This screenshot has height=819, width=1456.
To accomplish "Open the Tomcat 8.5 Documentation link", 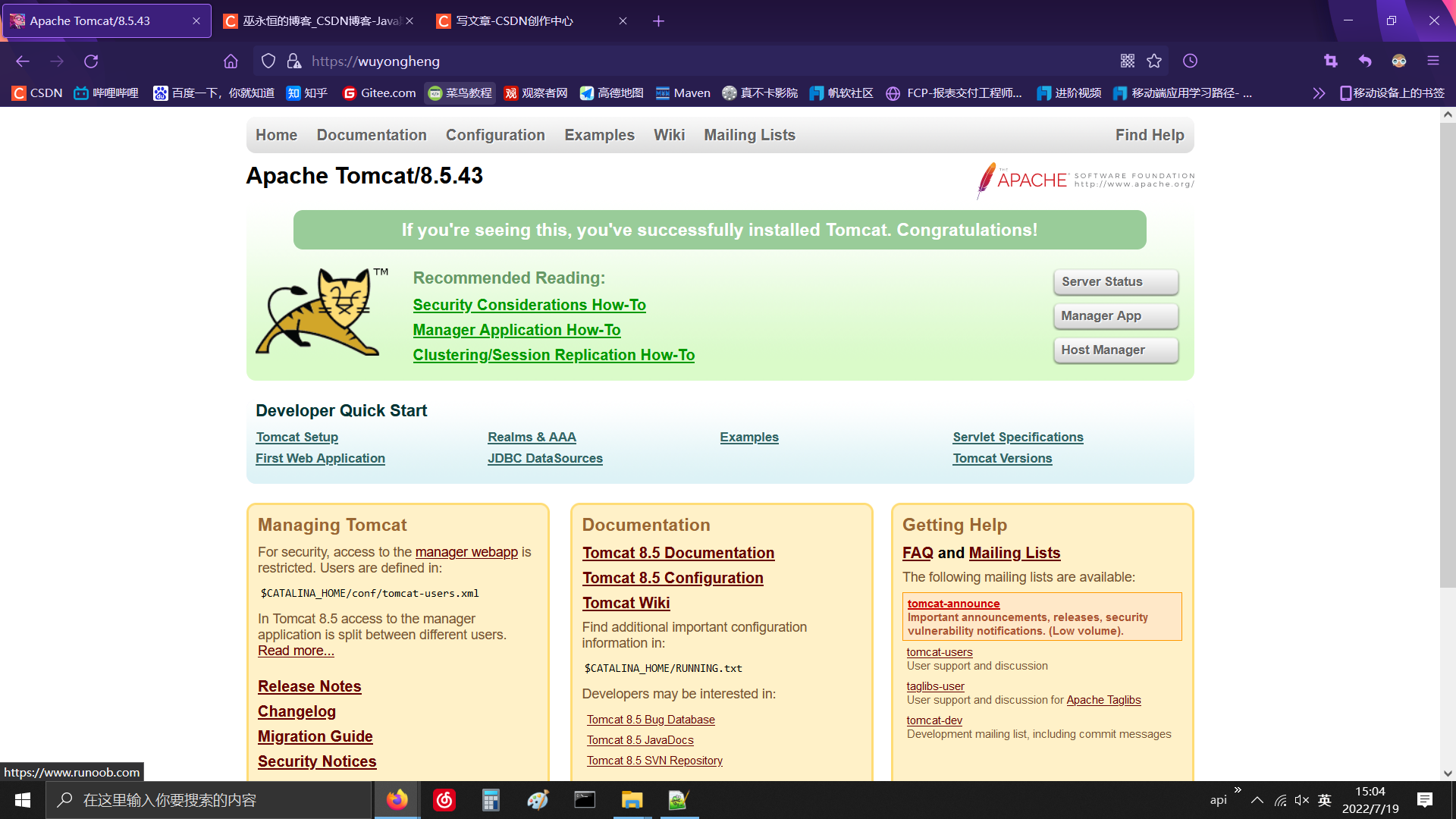I will pos(678,553).
